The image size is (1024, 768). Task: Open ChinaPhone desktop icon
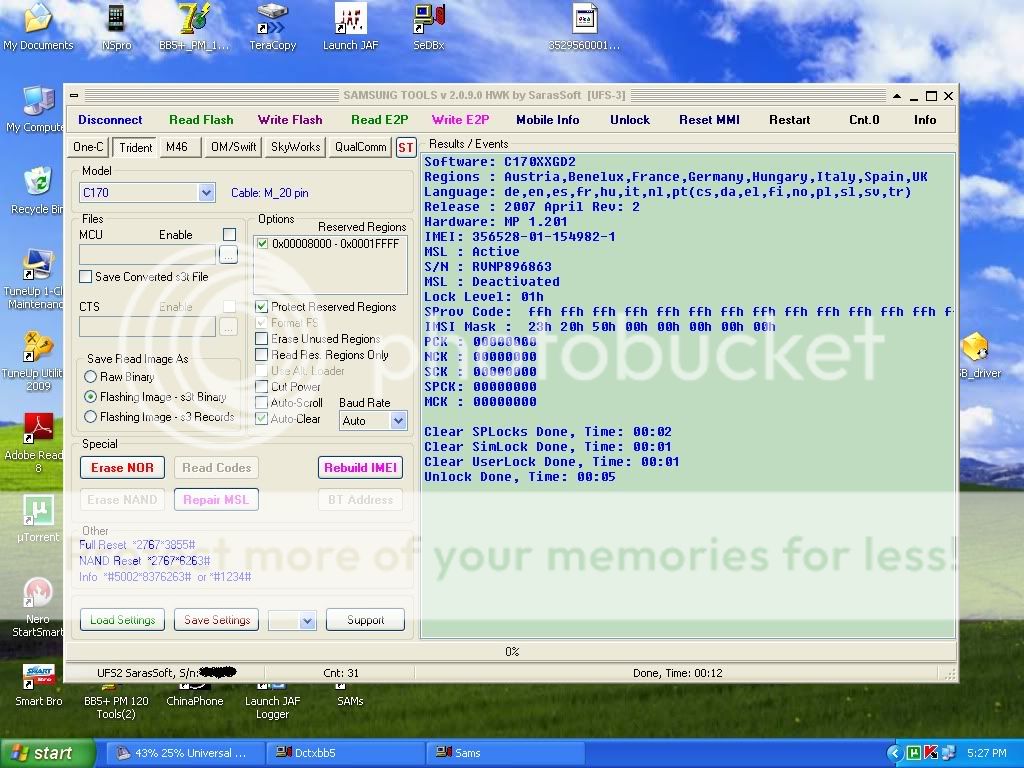pos(195,696)
